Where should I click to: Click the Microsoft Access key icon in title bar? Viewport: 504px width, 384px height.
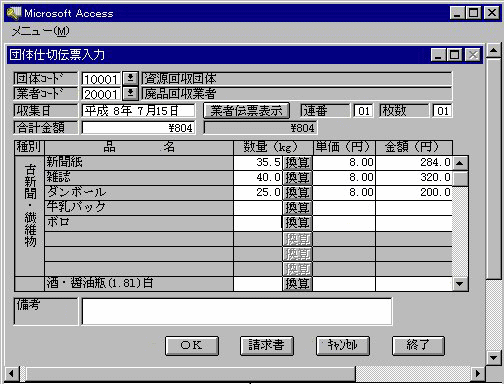click(14, 13)
